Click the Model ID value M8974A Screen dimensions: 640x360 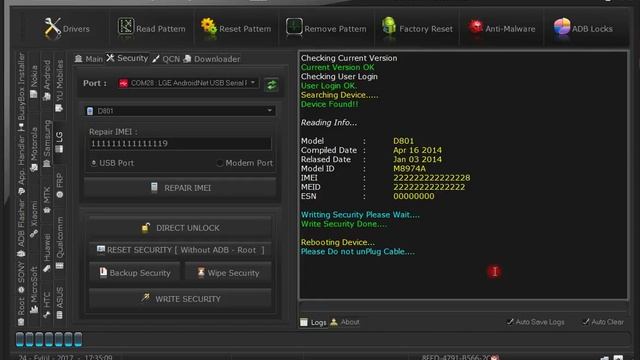point(409,168)
